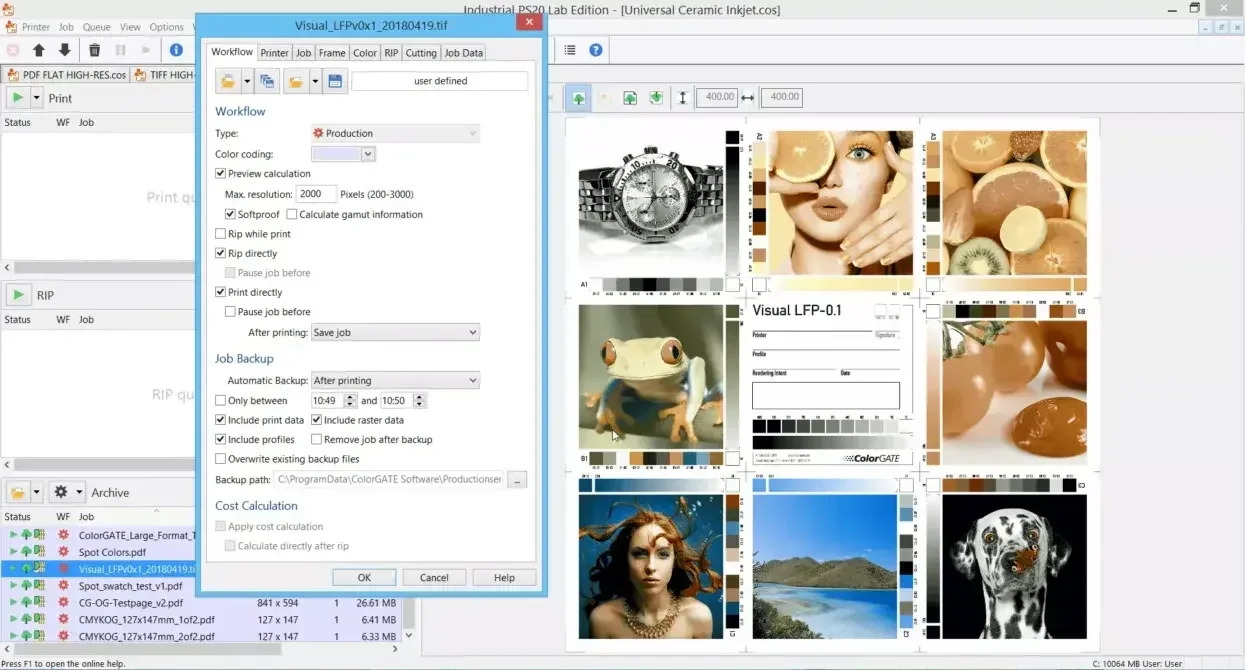1245x670 pixels.
Task: Toggle Overwrite existing backup files checkbox
Action: (x=221, y=459)
